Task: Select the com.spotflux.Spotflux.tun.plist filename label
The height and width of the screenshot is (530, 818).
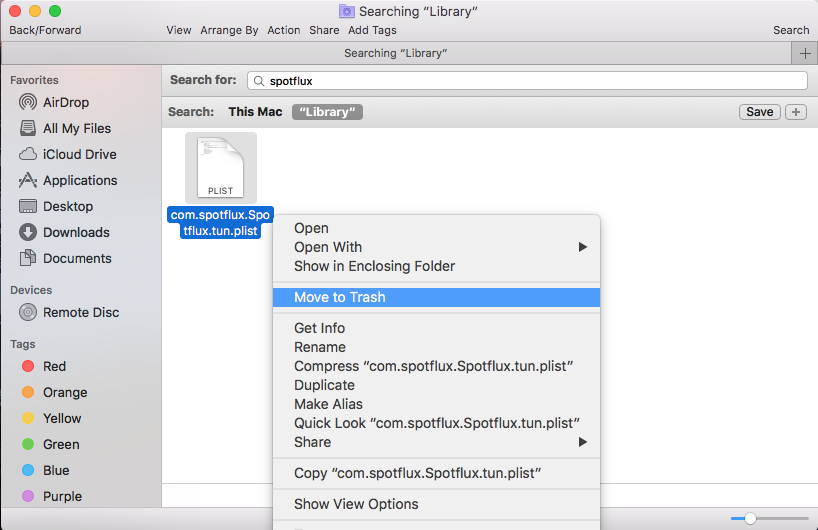Action: coord(220,223)
